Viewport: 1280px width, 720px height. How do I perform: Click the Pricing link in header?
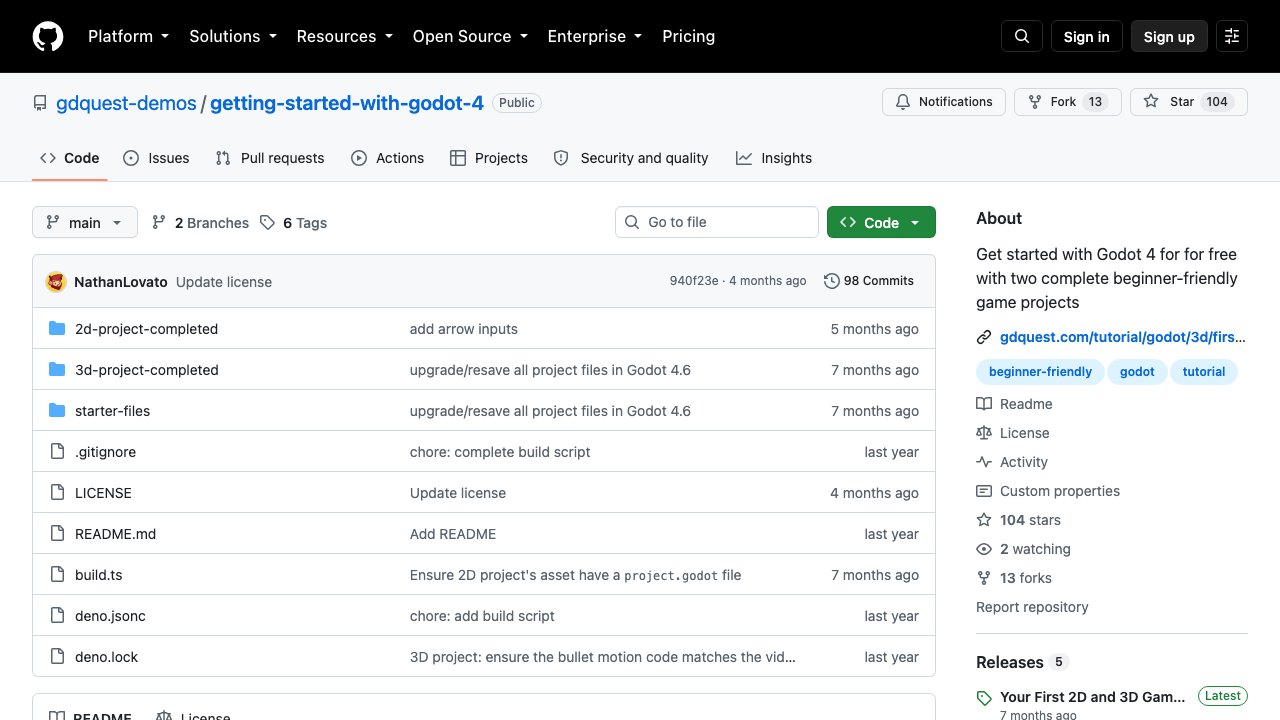click(689, 36)
